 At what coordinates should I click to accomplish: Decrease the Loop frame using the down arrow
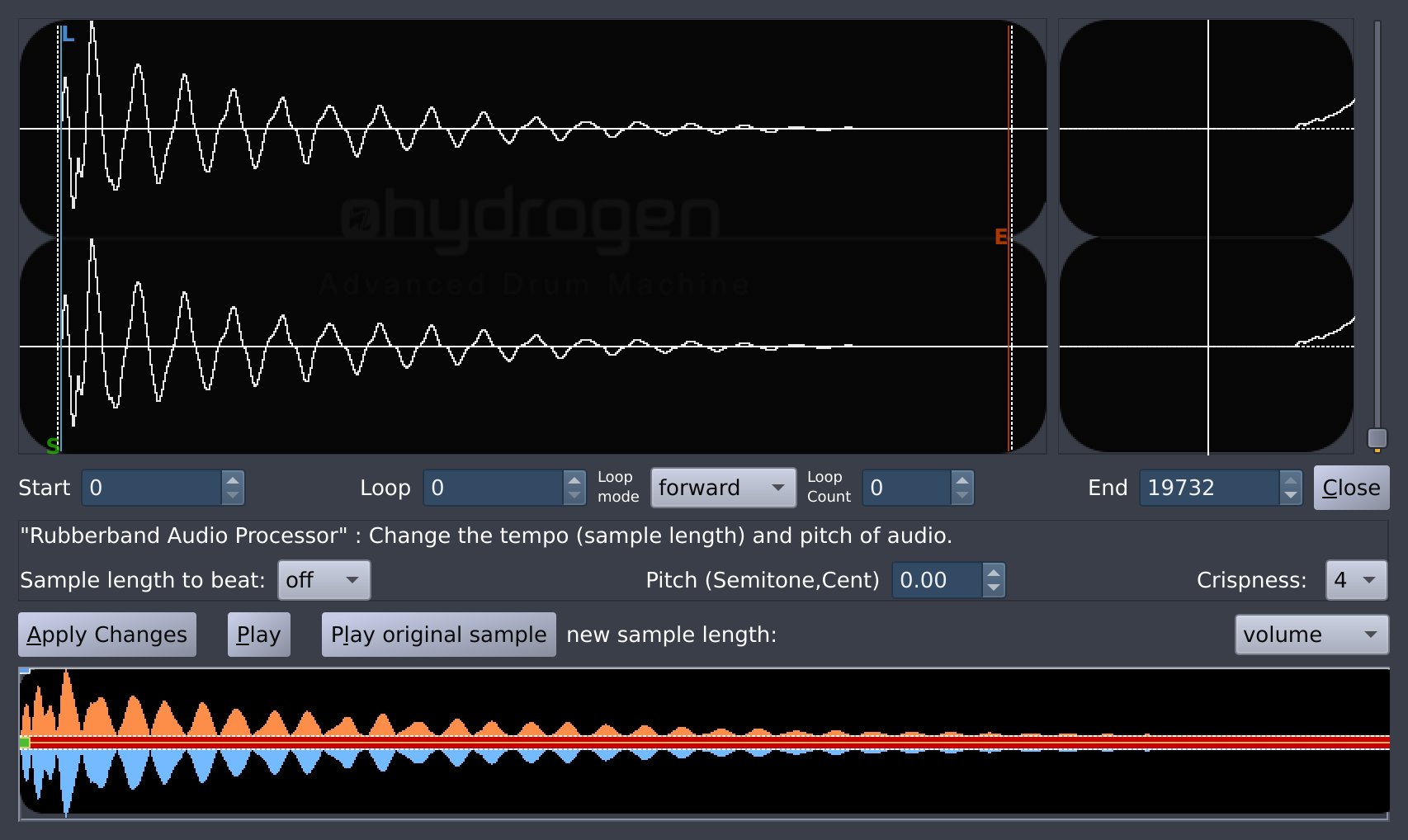(x=574, y=495)
